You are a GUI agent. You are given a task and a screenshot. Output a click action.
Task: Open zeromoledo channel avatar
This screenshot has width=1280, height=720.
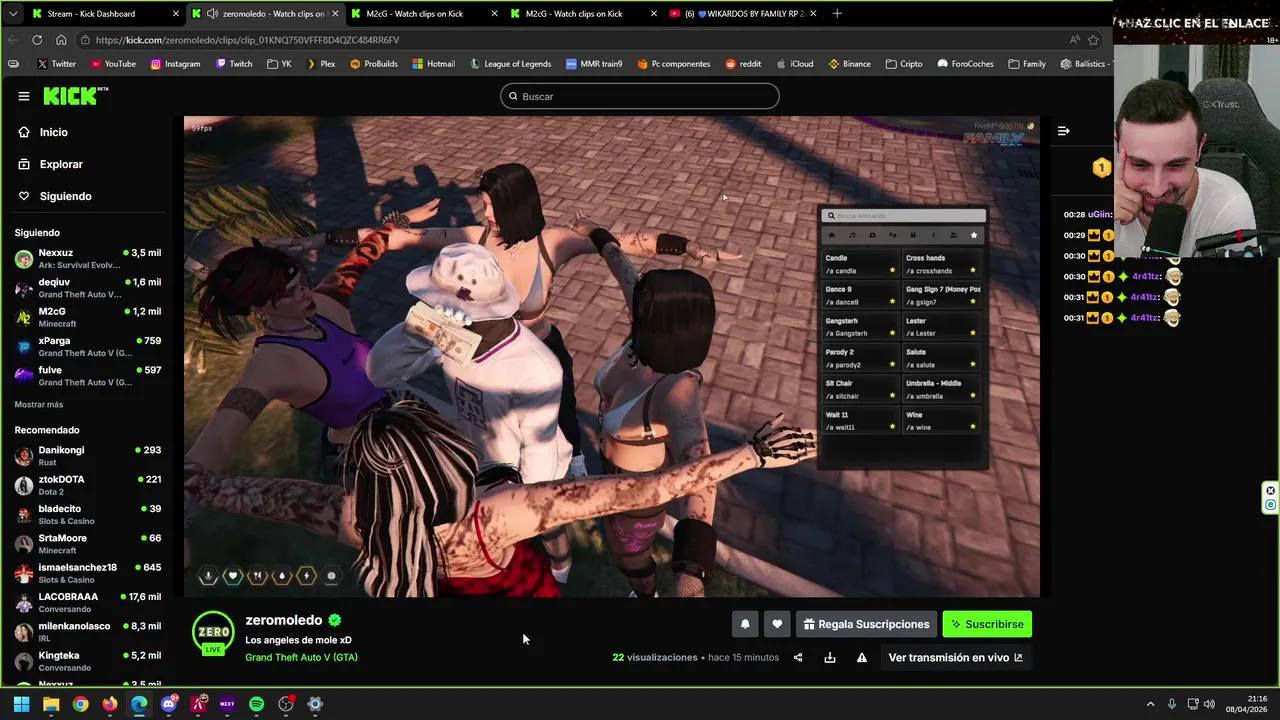pos(213,633)
